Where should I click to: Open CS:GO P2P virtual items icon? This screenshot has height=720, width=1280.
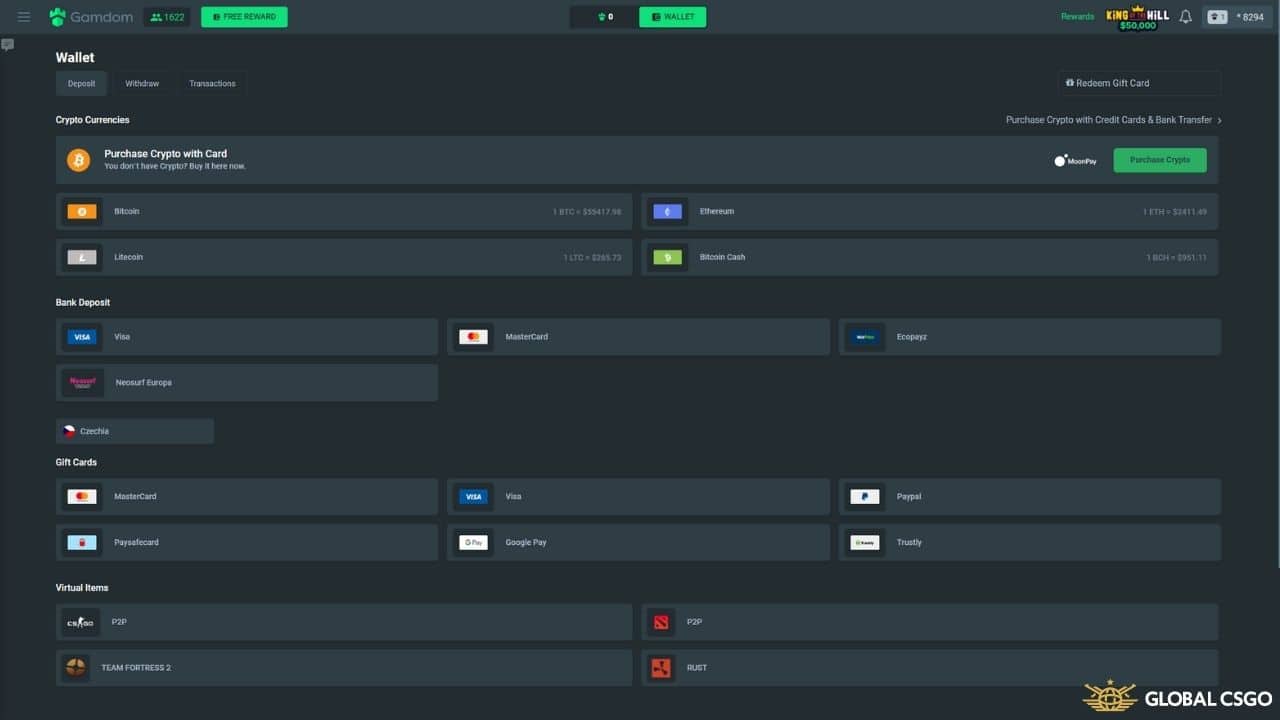[x=80, y=622]
